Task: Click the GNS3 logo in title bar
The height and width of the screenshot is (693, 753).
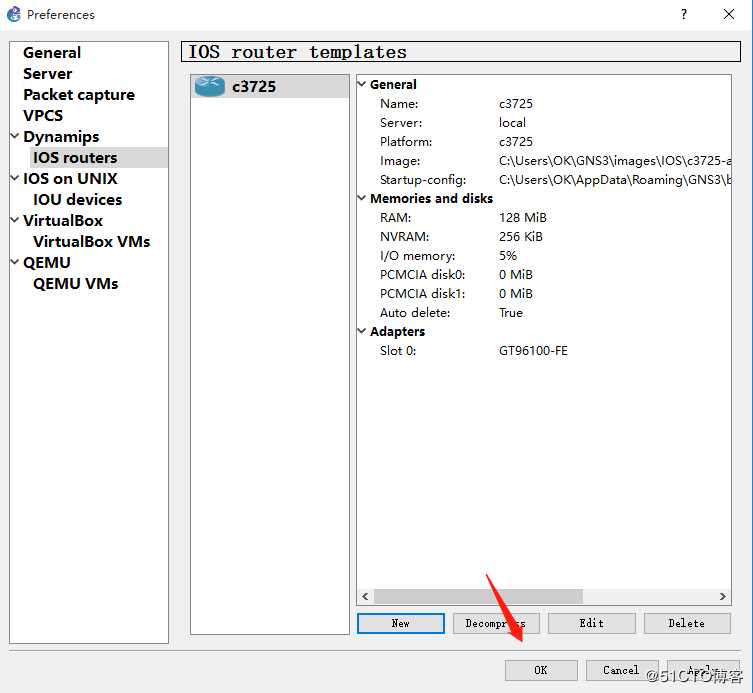Action: click(x=14, y=14)
